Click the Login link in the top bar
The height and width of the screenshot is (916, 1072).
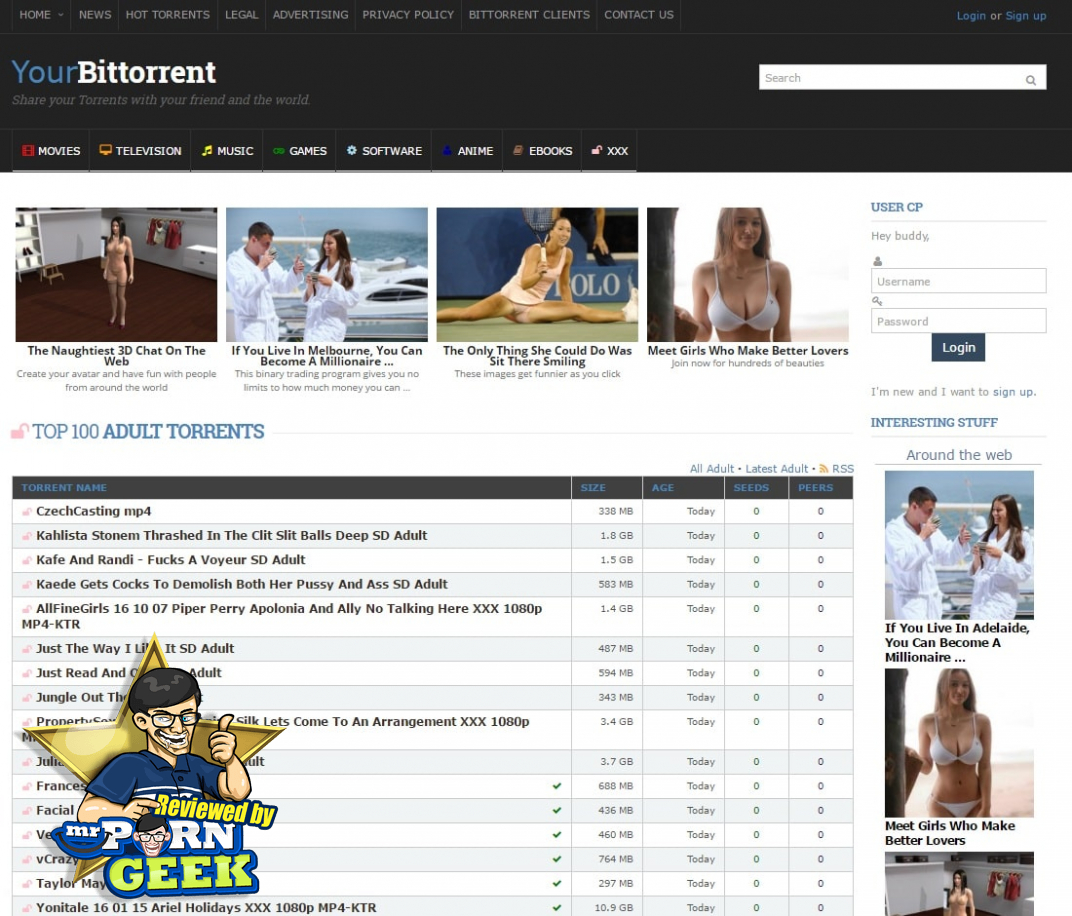[971, 16]
